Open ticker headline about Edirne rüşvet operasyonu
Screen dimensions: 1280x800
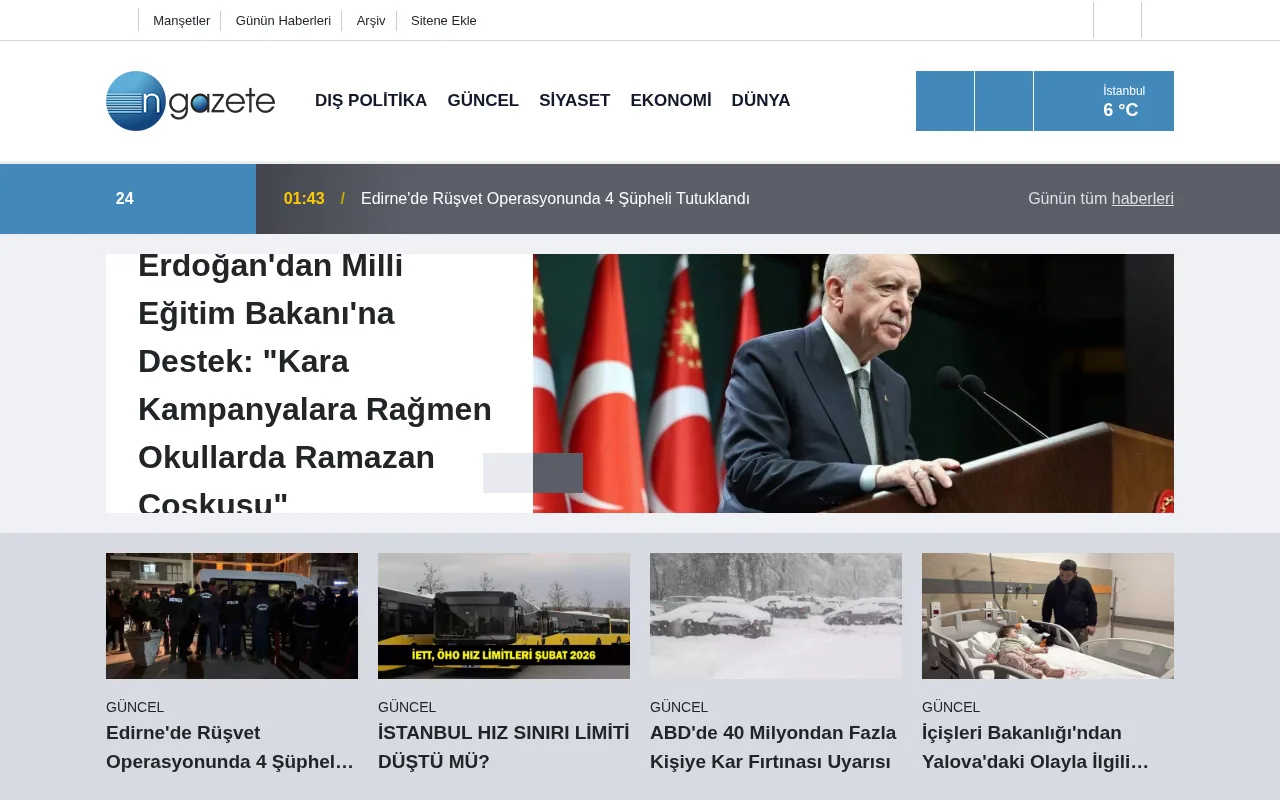556,198
